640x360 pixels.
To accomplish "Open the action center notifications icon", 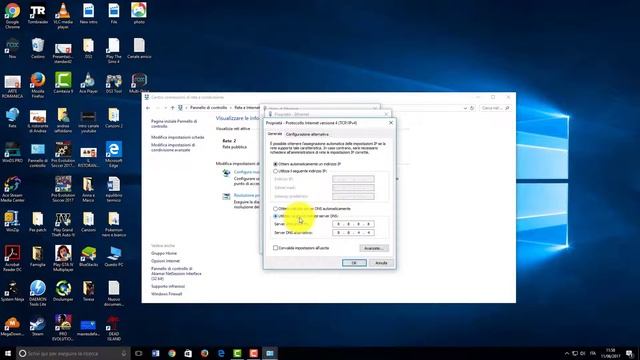I will tap(630, 353).
